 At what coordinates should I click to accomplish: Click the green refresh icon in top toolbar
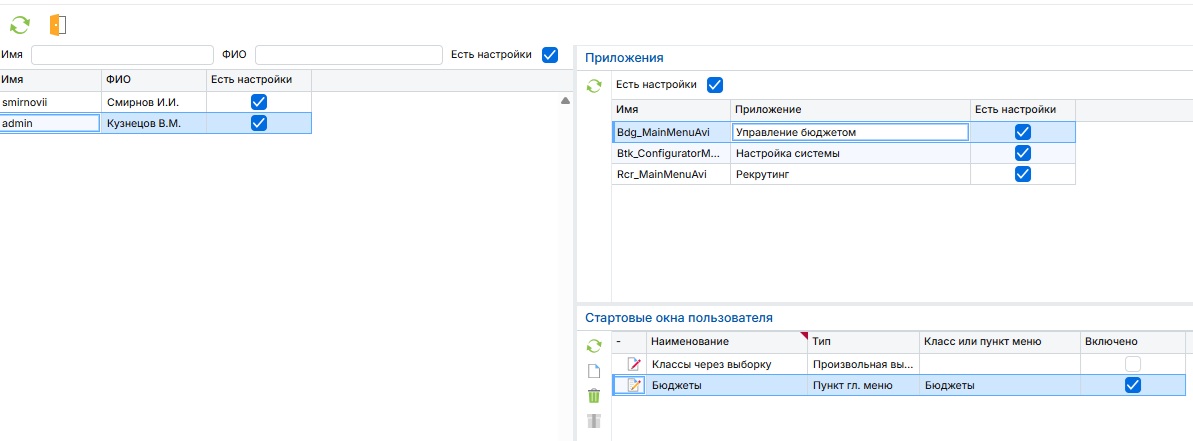(x=20, y=25)
